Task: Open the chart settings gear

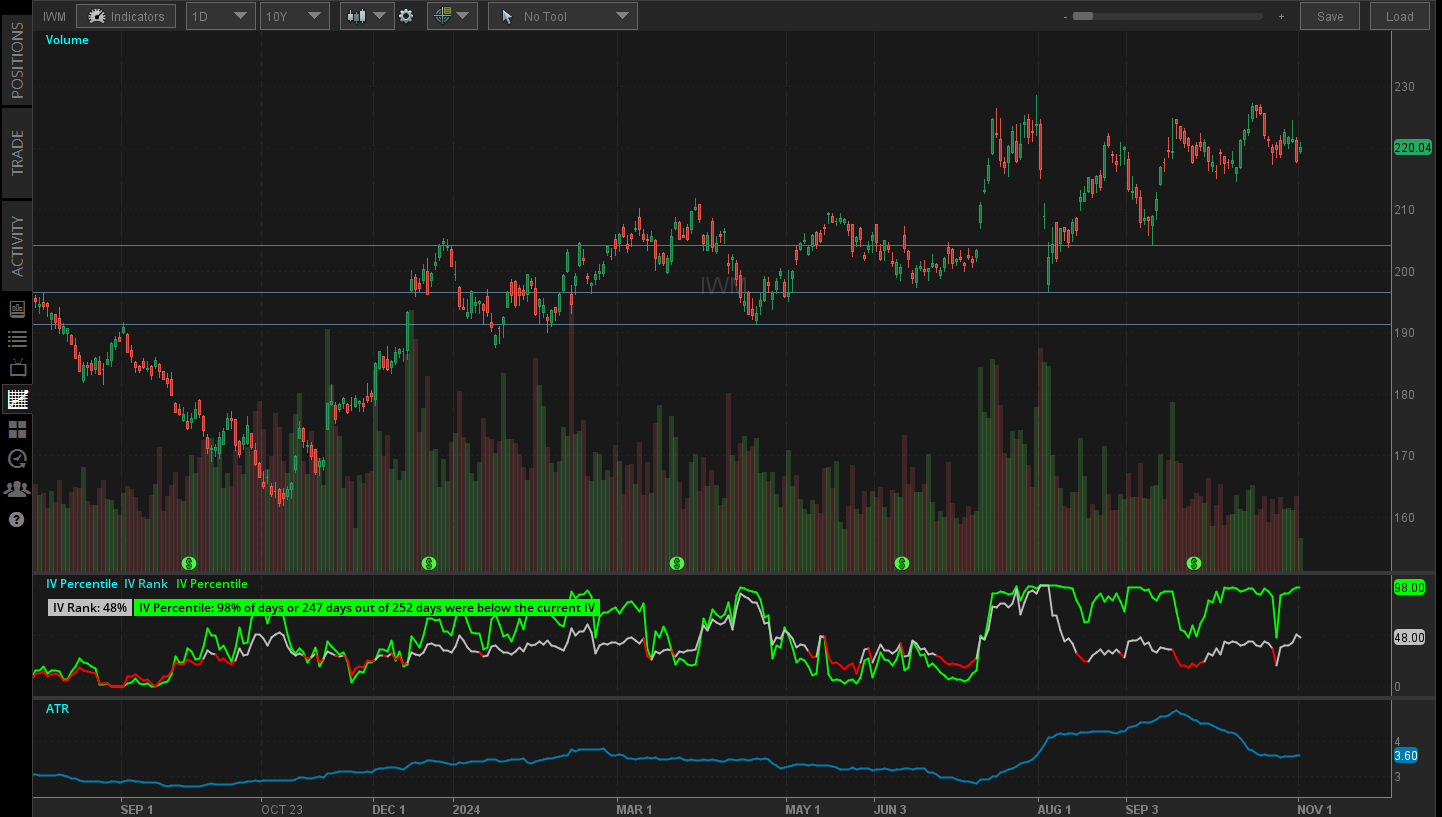Action: (408, 15)
